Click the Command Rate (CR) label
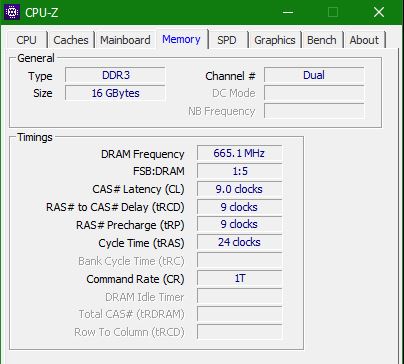Viewport: 404px width, 364px height. pyautogui.click(x=135, y=279)
